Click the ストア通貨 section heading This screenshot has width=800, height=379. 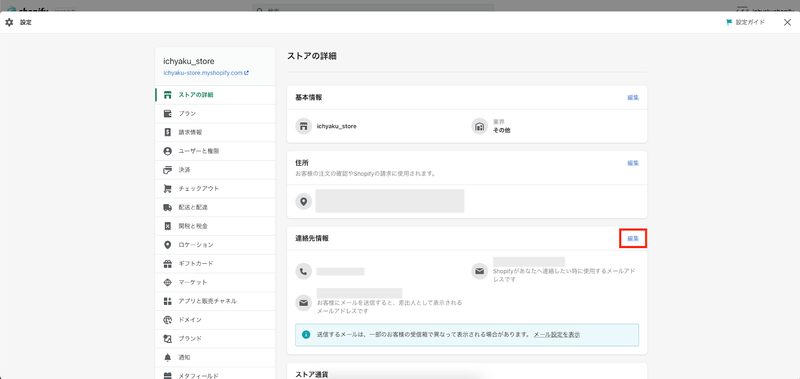pyautogui.click(x=311, y=374)
